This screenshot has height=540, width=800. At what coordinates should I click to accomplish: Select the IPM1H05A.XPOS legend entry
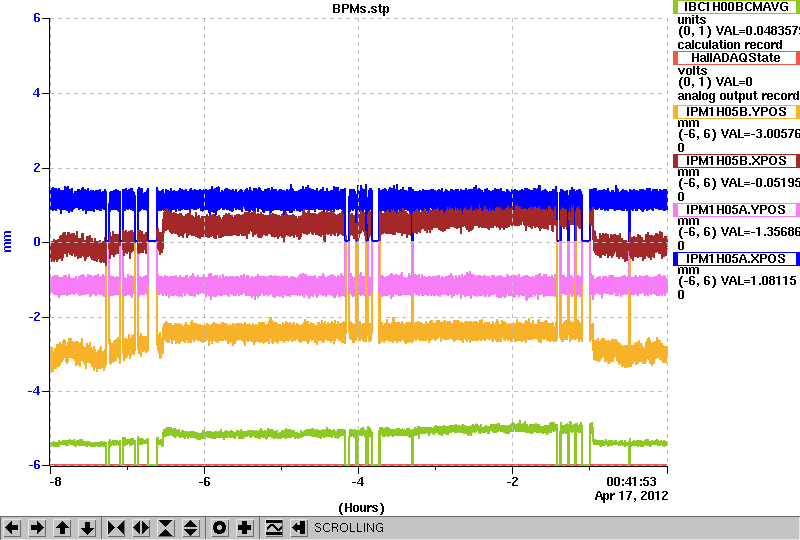coord(736,259)
